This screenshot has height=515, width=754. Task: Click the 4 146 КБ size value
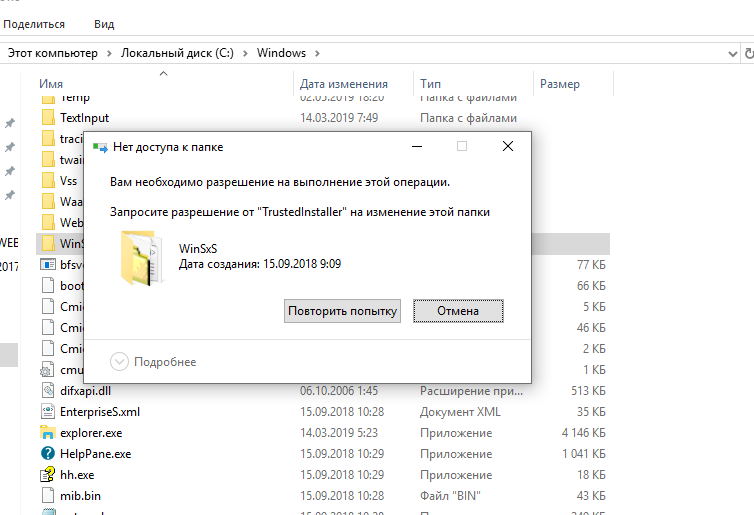pyautogui.click(x=583, y=433)
